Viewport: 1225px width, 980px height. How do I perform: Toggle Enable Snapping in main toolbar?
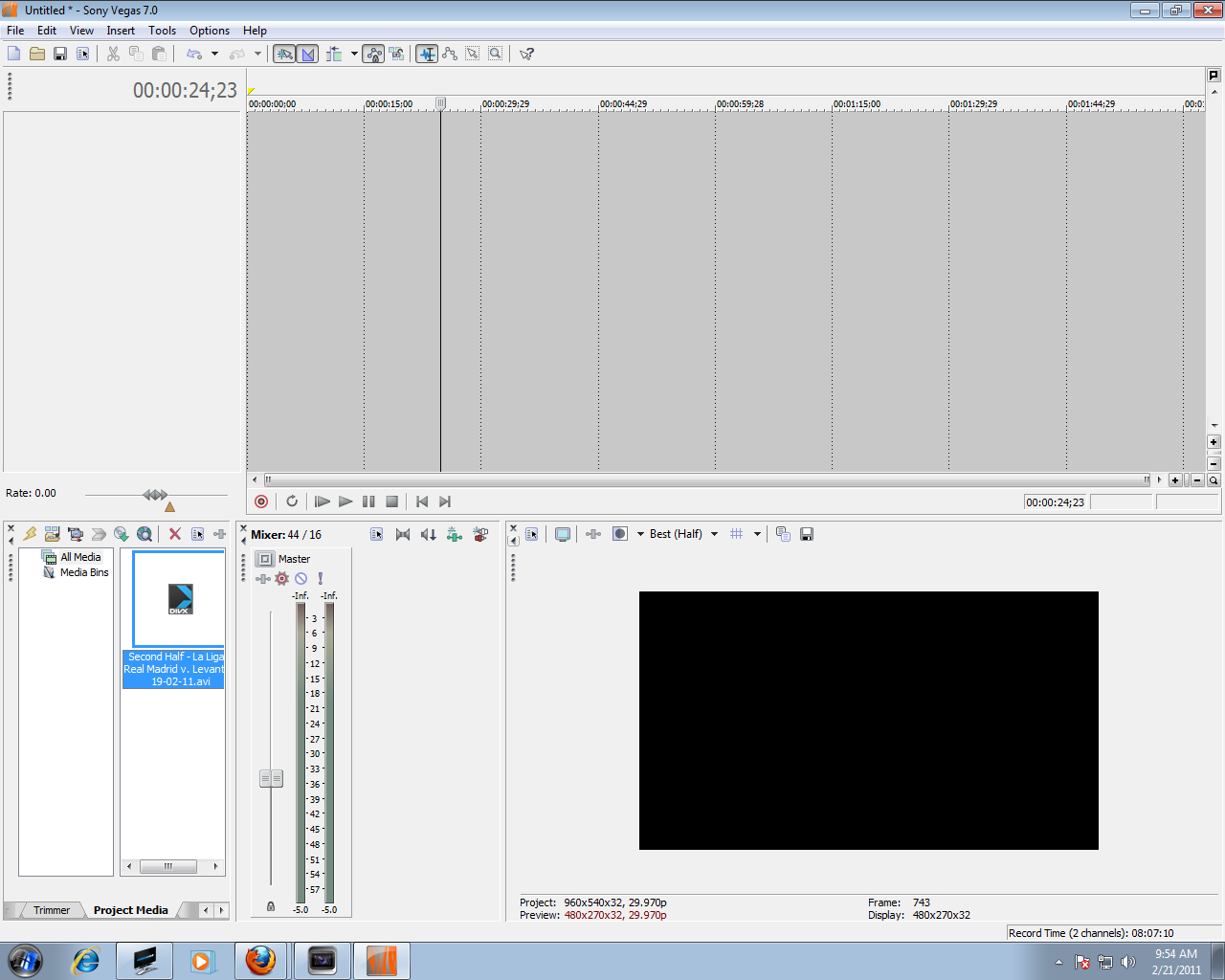284,54
